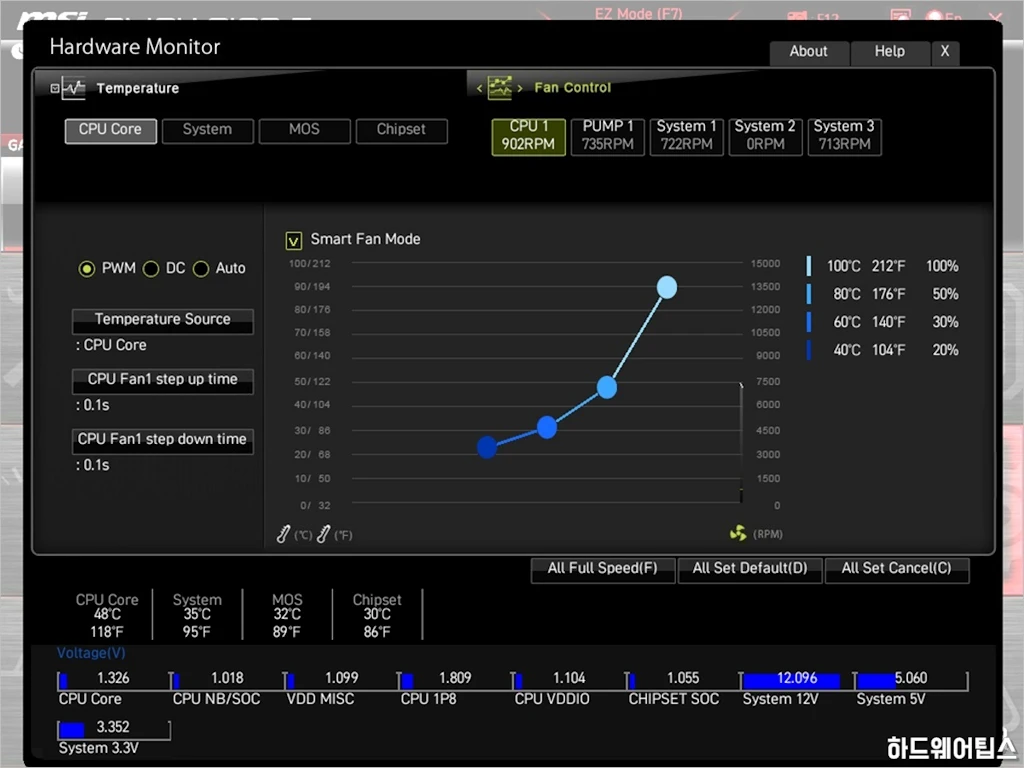Screen dimensions: 1024x768
Task: Click the System 5V 5.060 voltage bar
Action: [911, 681]
